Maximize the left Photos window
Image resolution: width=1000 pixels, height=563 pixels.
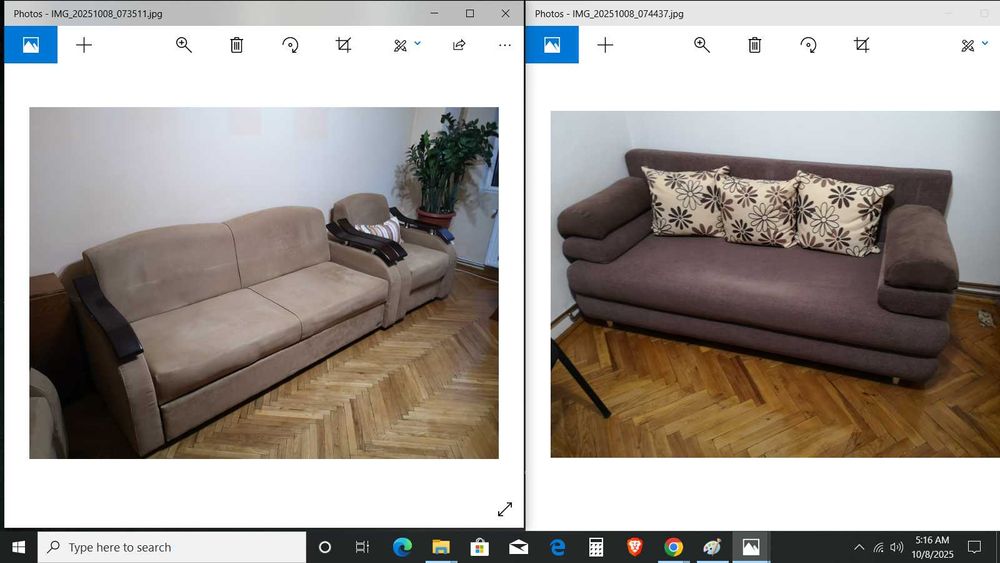tap(470, 13)
